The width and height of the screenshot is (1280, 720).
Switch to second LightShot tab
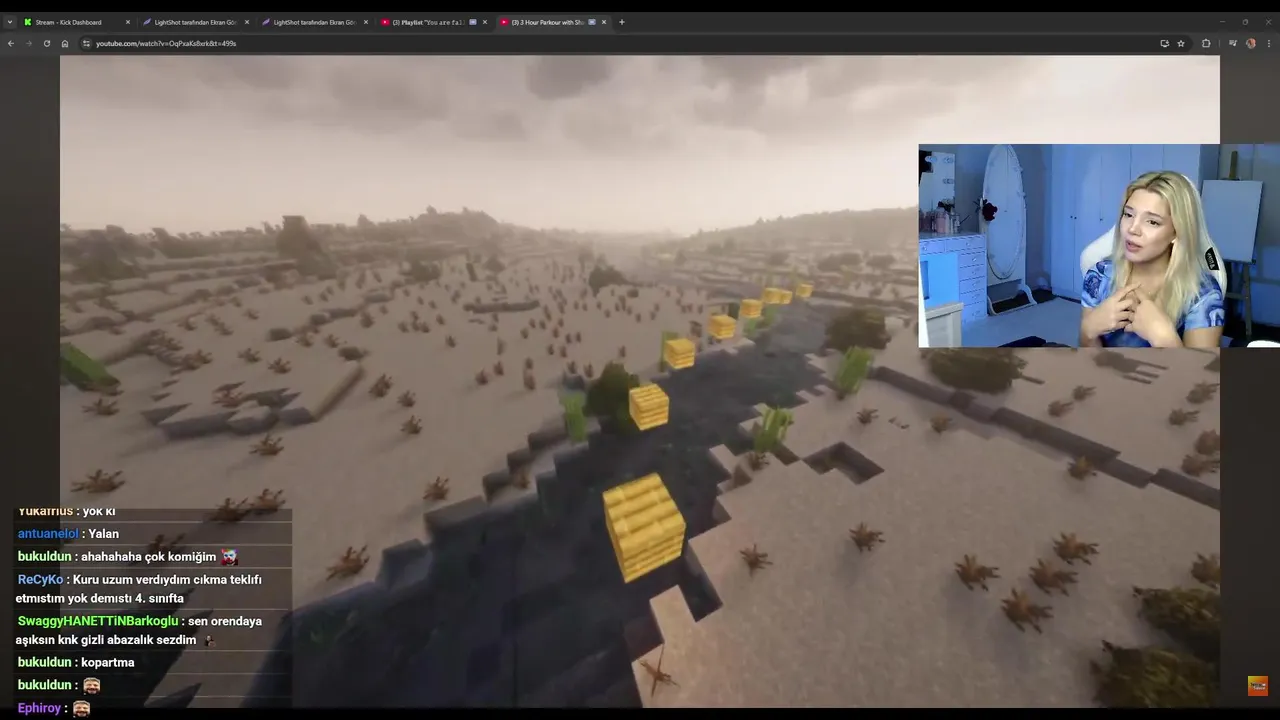click(x=314, y=22)
